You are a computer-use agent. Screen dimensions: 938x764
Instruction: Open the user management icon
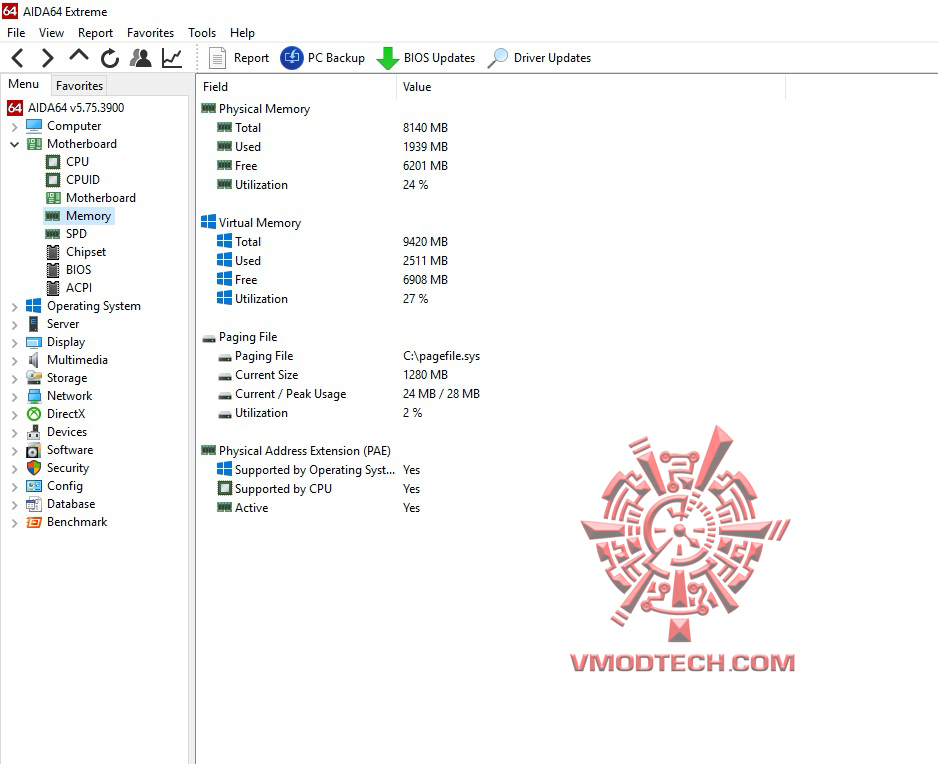[x=141, y=58]
